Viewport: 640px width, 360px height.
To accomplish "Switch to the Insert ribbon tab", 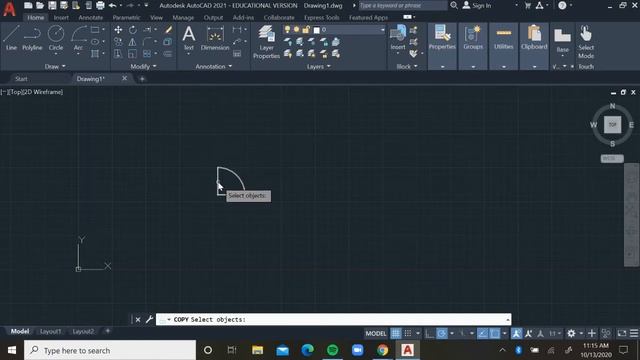I will pyautogui.click(x=61, y=18).
